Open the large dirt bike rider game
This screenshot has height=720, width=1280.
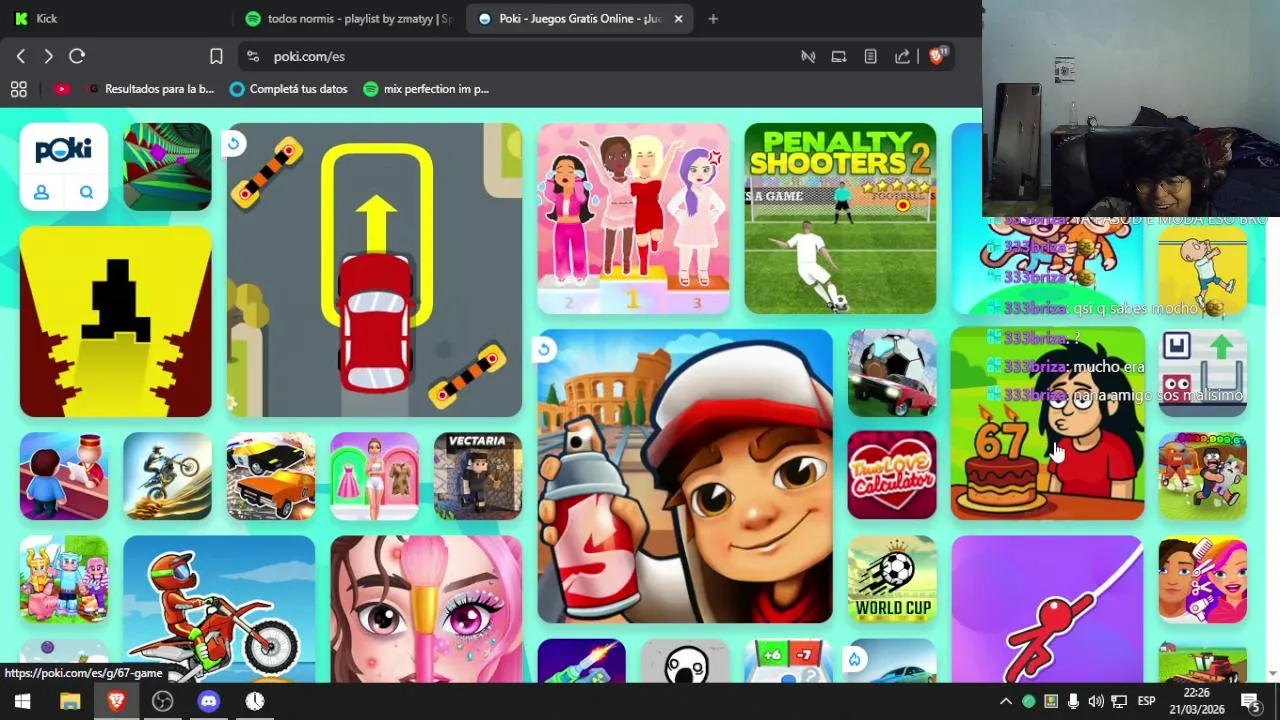pyautogui.click(x=219, y=609)
